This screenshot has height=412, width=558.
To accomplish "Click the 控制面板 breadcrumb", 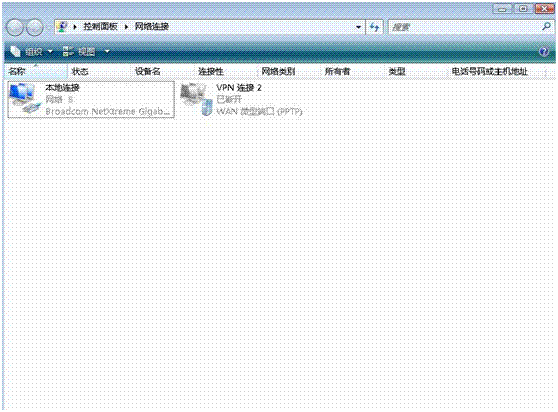I will click(100, 26).
